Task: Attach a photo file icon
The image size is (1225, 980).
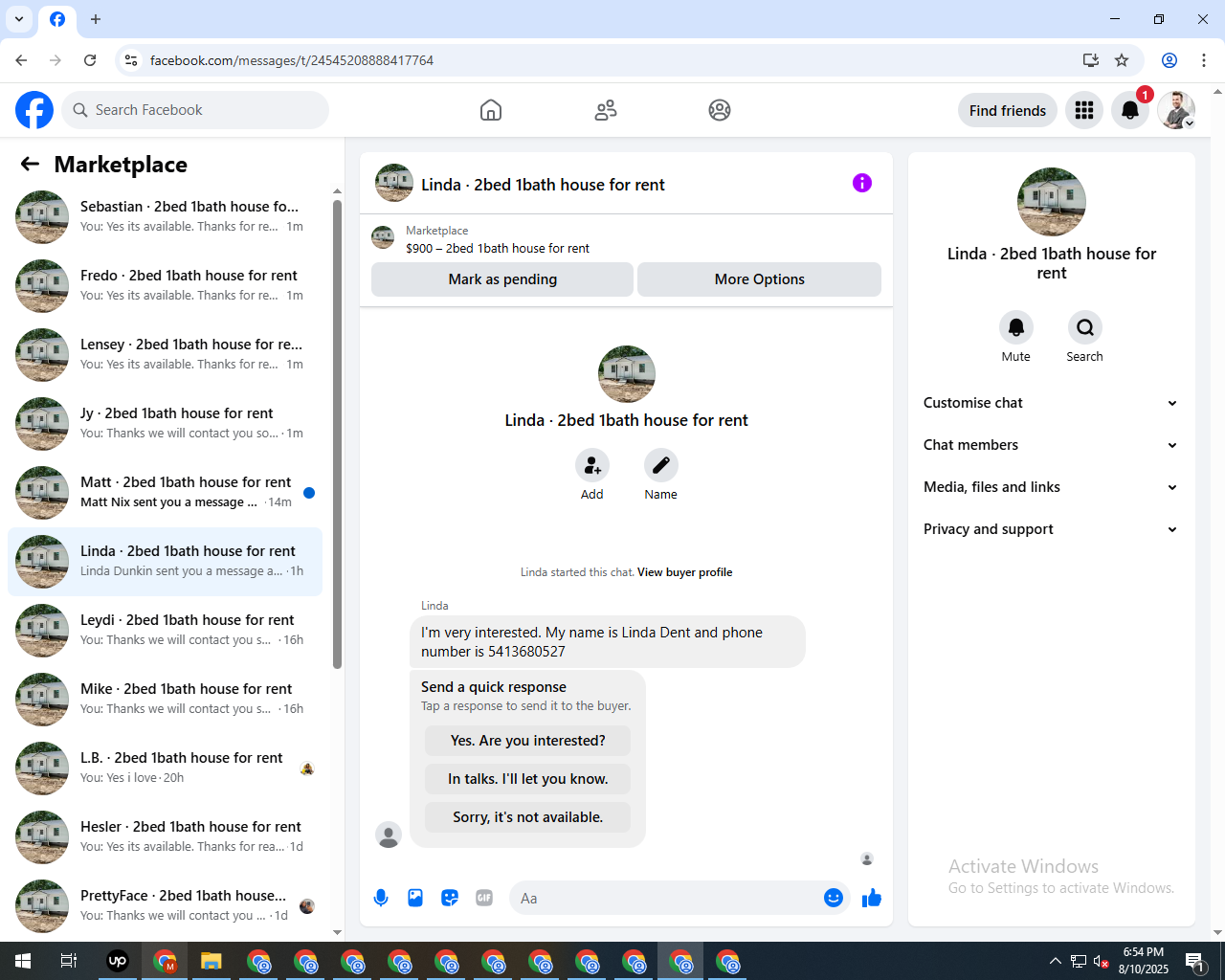Action: click(415, 898)
